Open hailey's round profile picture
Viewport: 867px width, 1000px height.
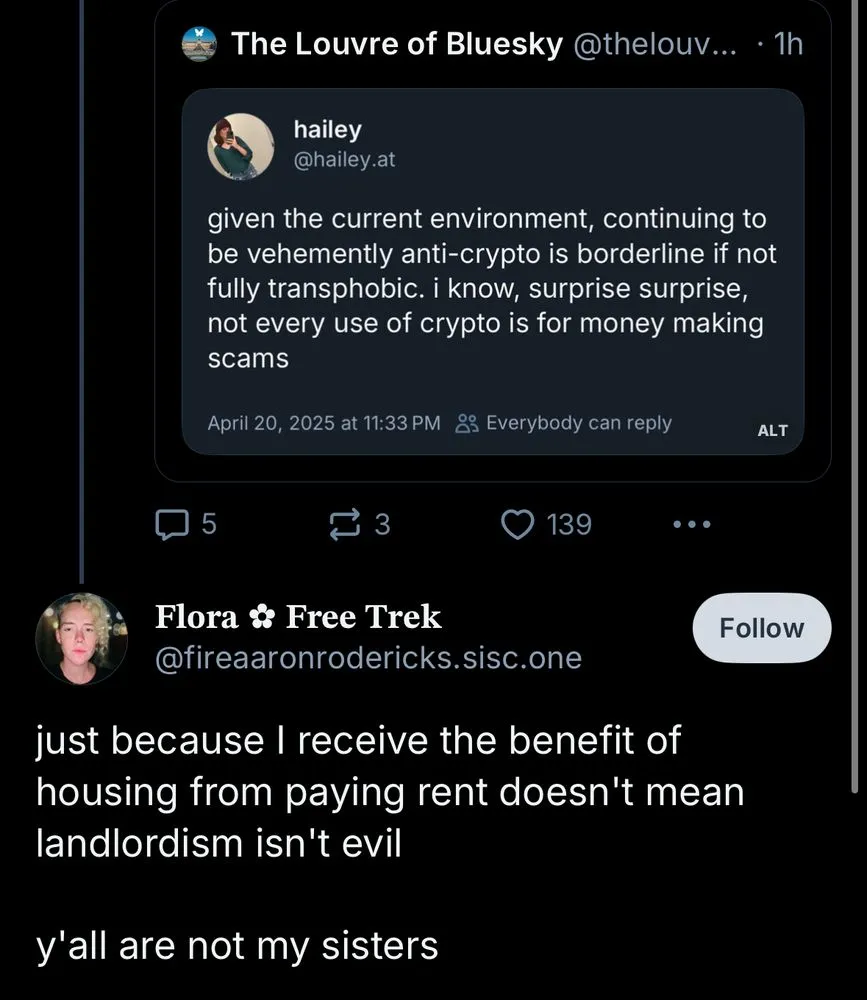pos(240,146)
